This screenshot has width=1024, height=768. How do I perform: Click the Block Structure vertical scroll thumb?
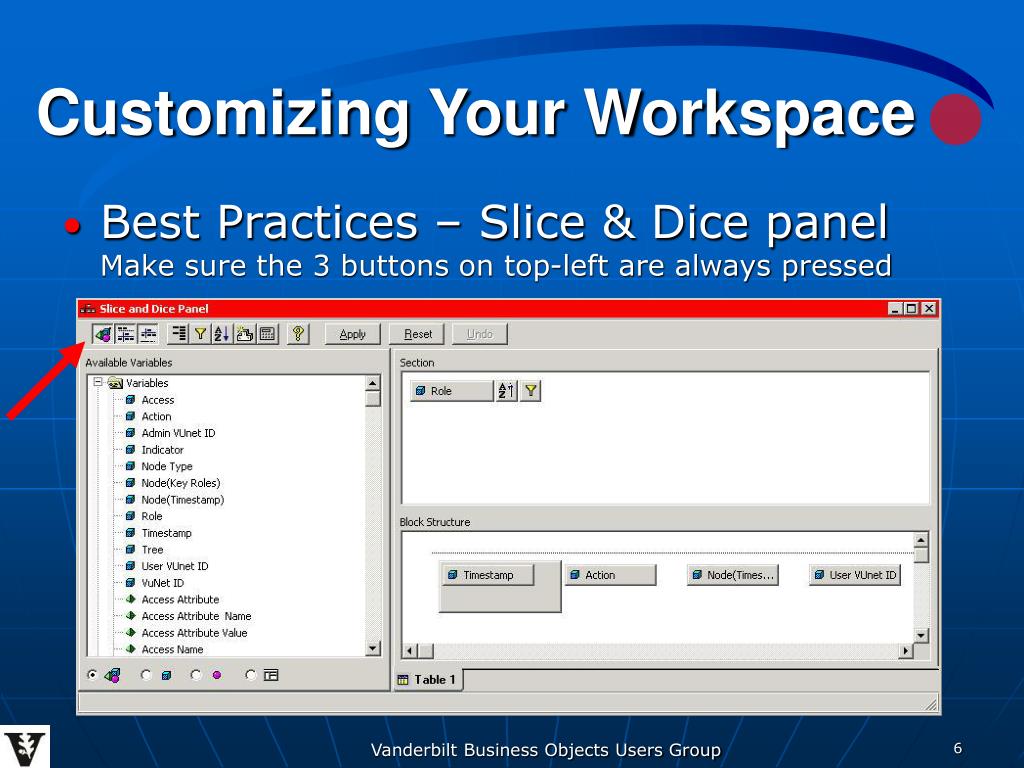click(921, 555)
